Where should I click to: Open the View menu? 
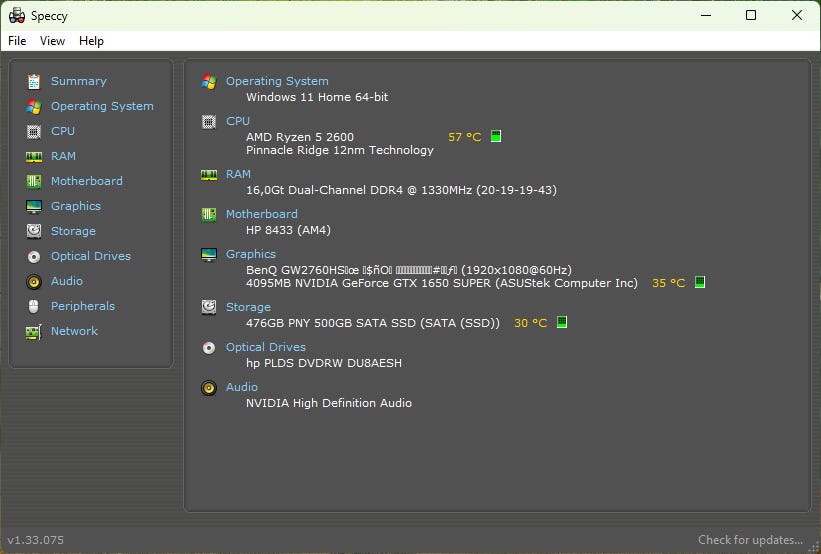point(52,41)
